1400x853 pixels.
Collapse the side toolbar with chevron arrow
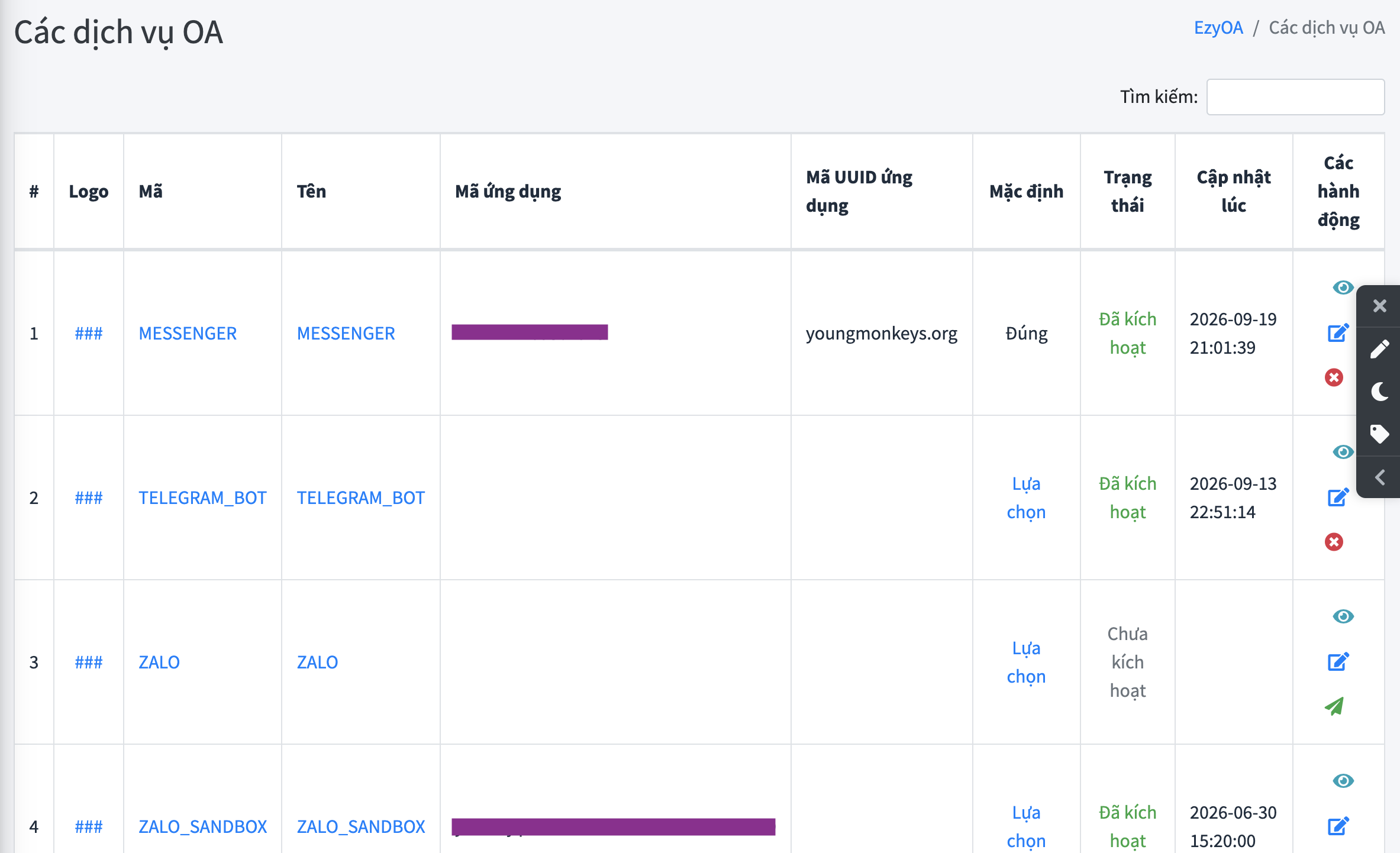click(1379, 477)
